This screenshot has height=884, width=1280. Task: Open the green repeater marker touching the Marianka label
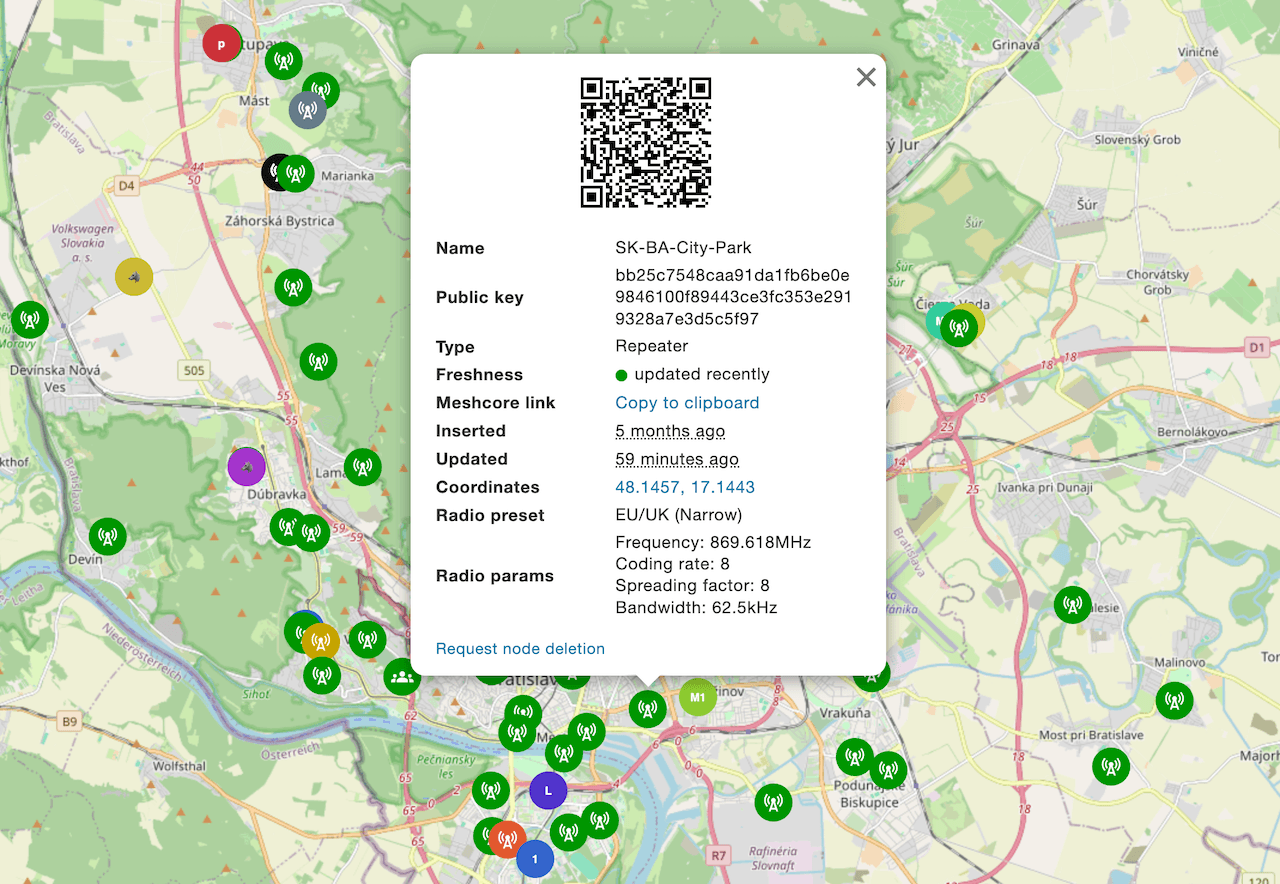296,174
